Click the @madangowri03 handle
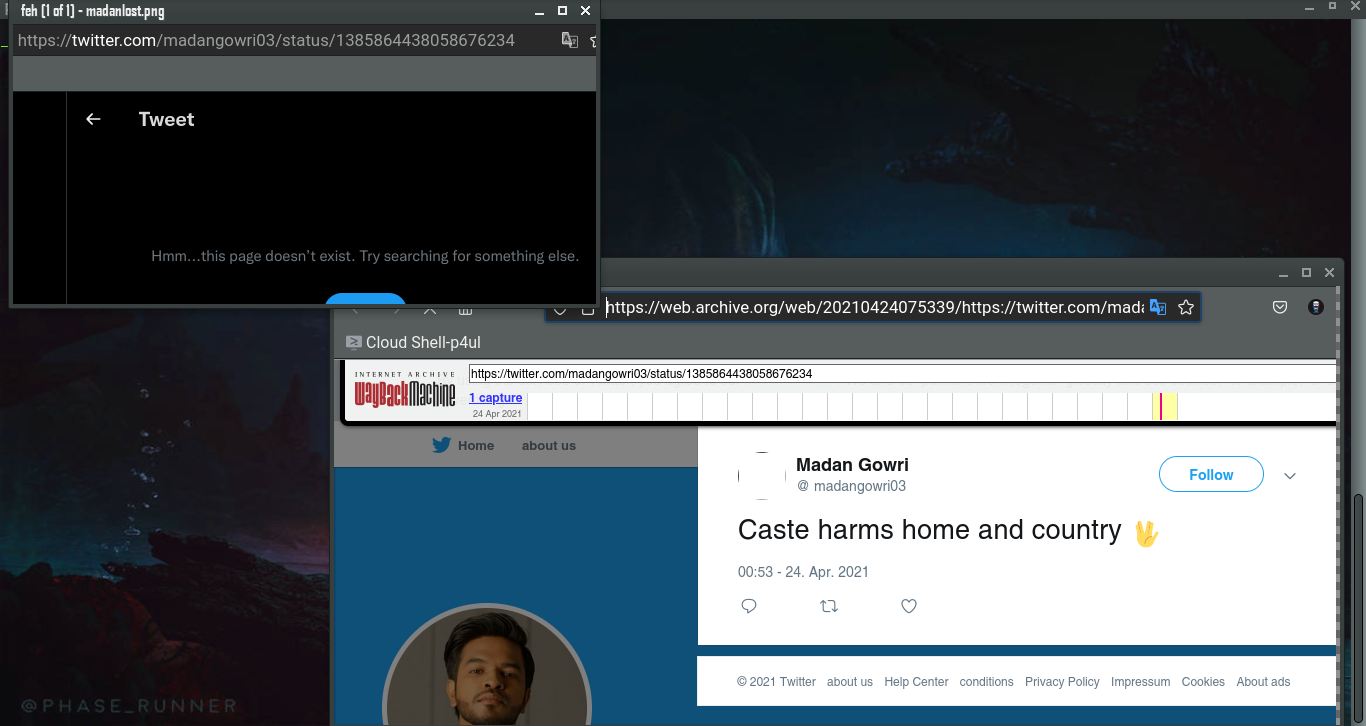 pyautogui.click(x=851, y=486)
